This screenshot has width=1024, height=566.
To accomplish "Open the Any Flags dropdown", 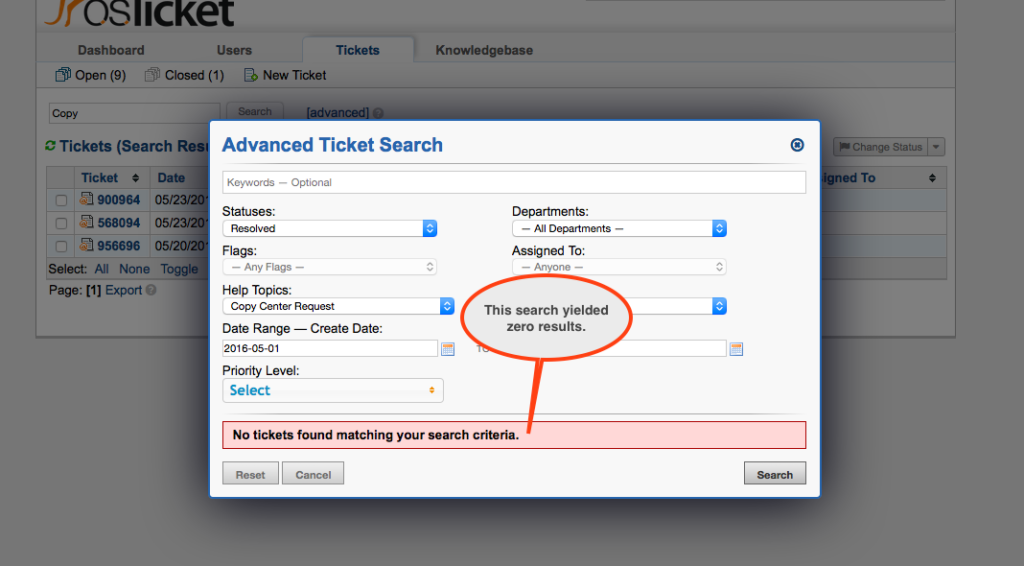I will 330,267.
